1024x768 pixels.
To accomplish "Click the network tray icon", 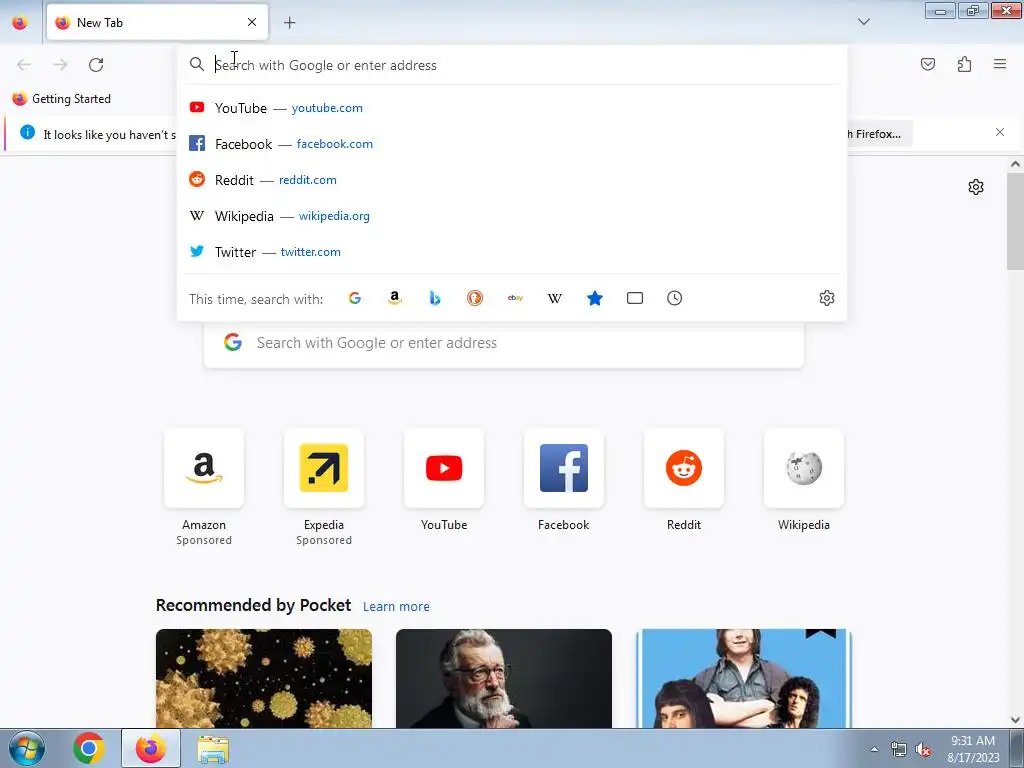I will [899, 749].
